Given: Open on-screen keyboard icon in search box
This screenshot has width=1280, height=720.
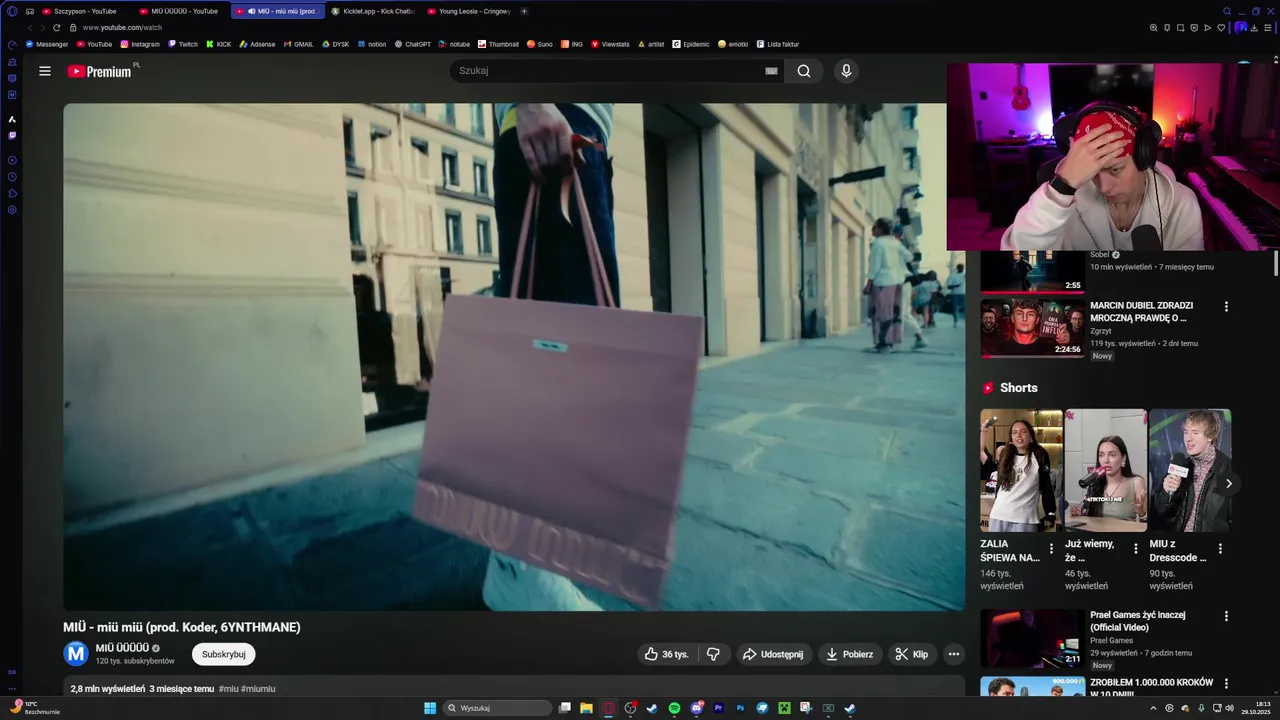Looking at the screenshot, I should (x=771, y=71).
